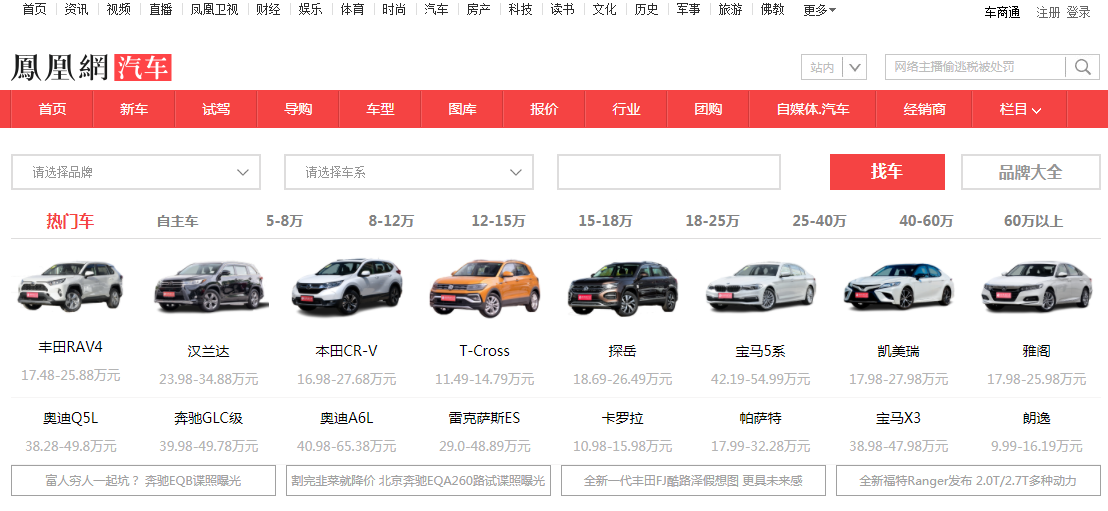The height and width of the screenshot is (511, 1108).
Task: Open 军事 in the top menu
Action: [x=688, y=10]
